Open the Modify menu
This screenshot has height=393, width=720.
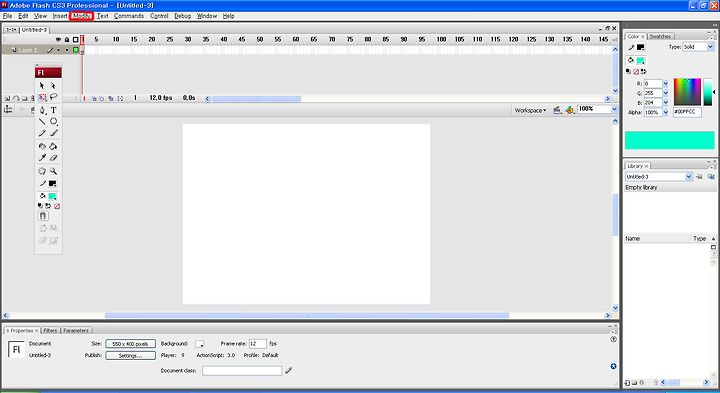(x=82, y=16)
